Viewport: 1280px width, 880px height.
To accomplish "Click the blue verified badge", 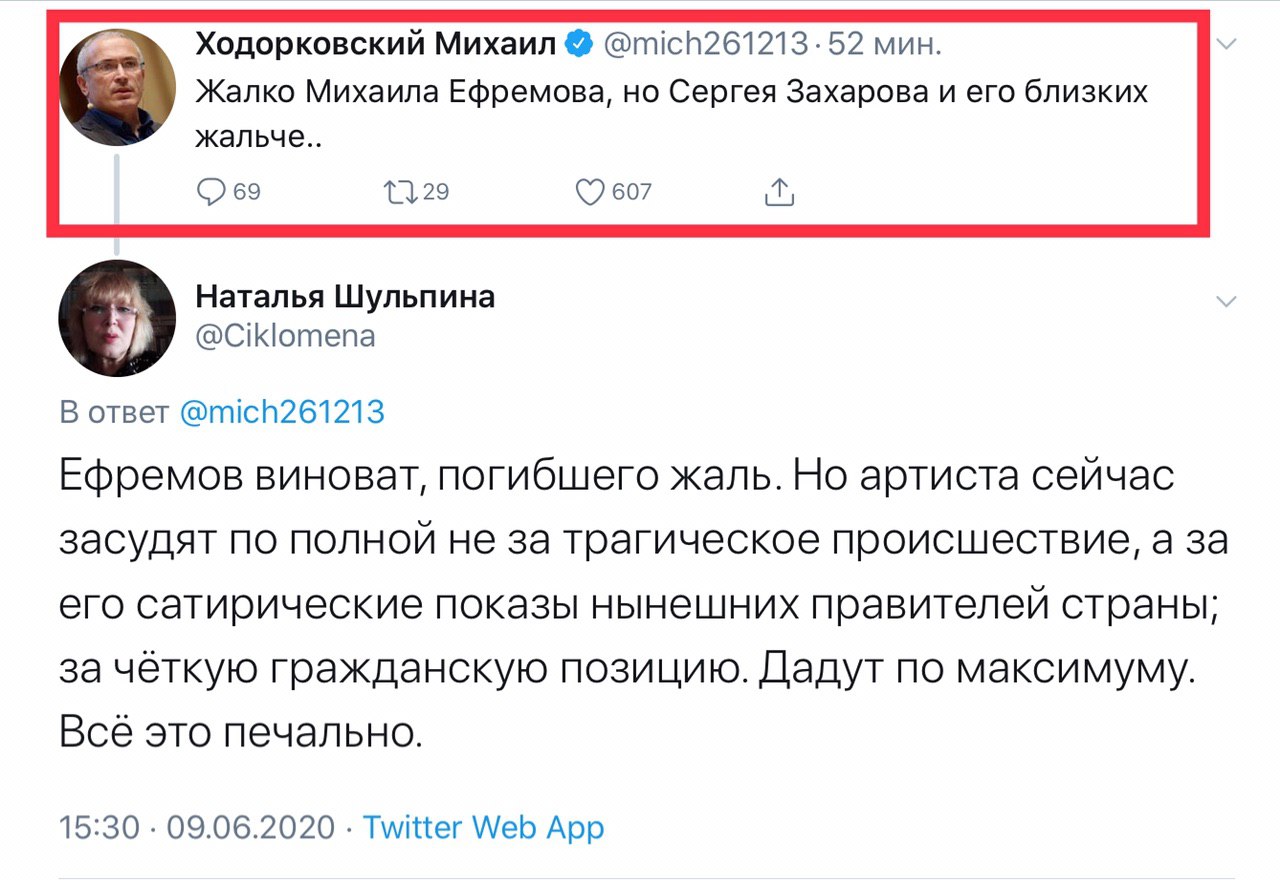I will [580, 44].
